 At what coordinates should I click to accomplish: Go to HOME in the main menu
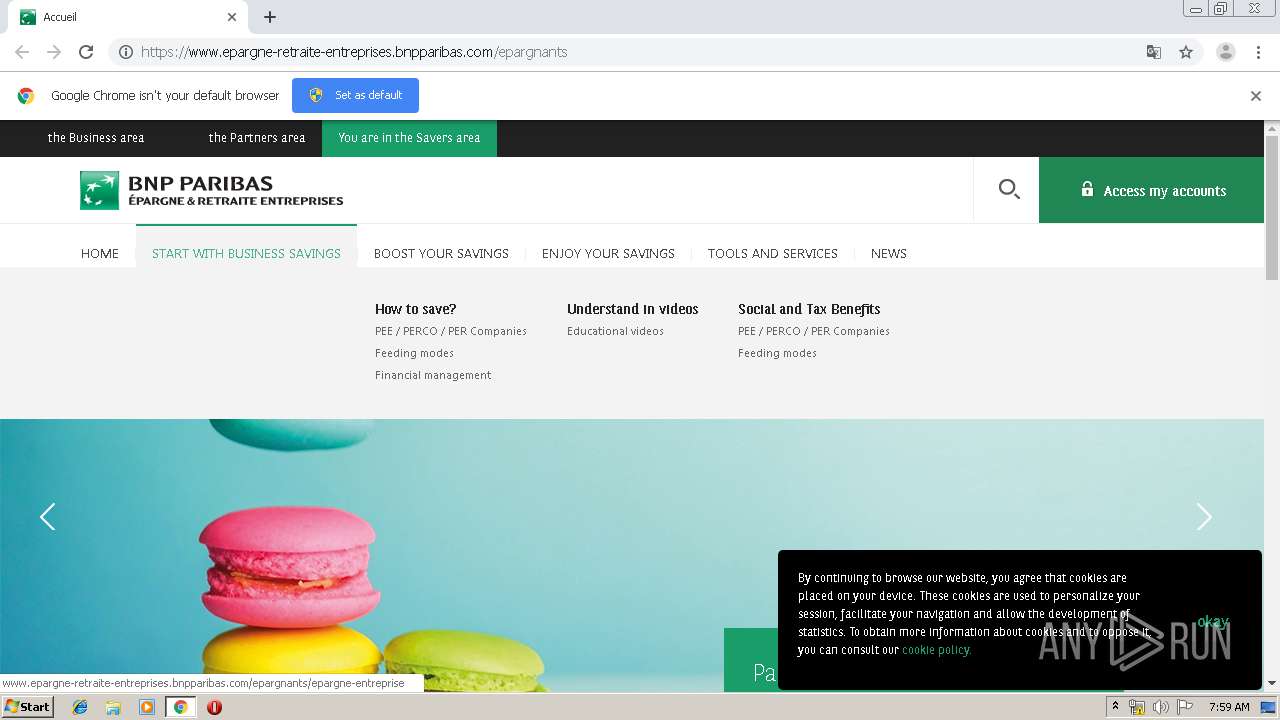coord(100,253)
